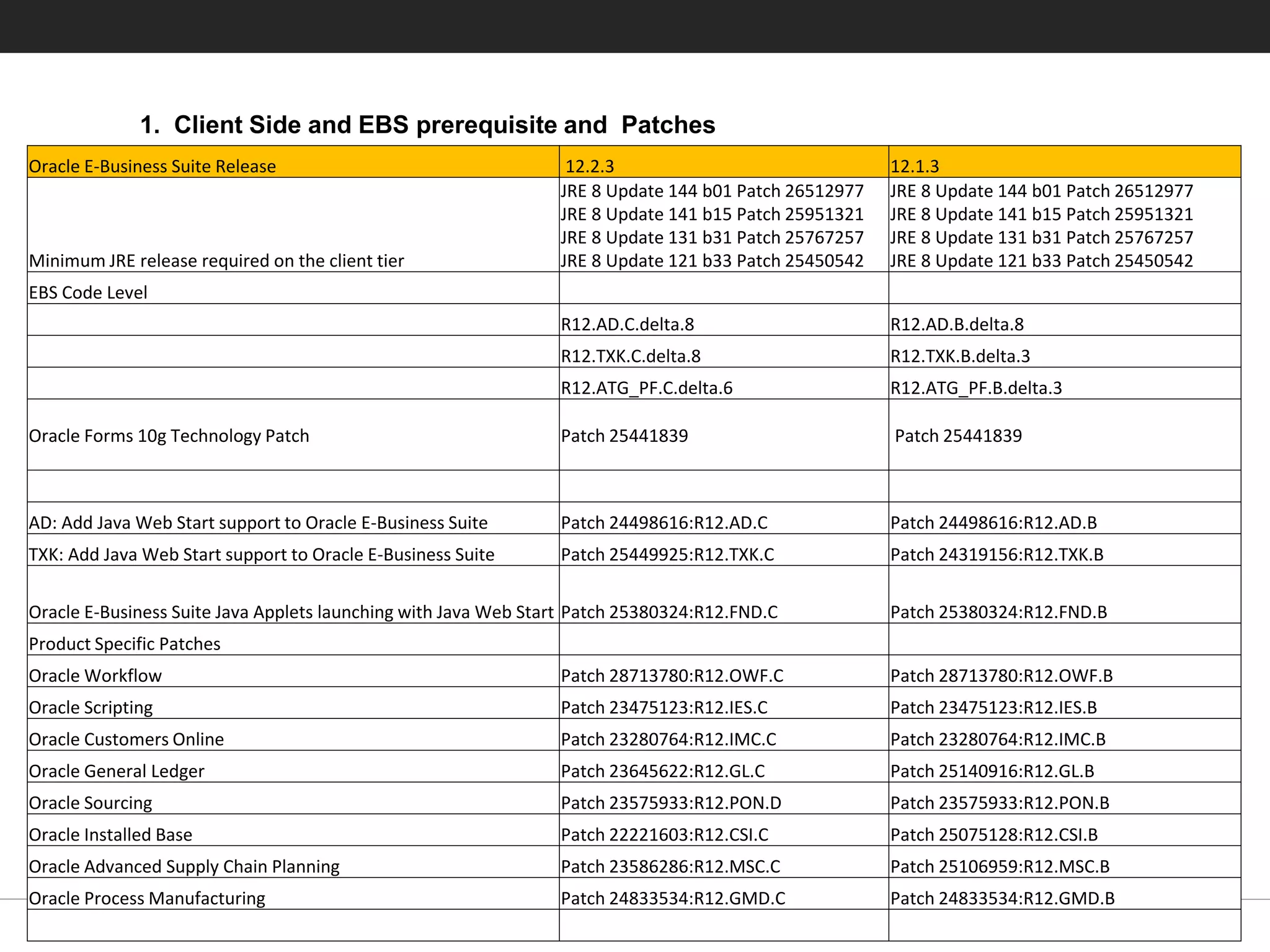Select 'Oracle Advanced Supply Chain Planning' label
Viewport: 1270px width, 952px height.
coord(184,866)
